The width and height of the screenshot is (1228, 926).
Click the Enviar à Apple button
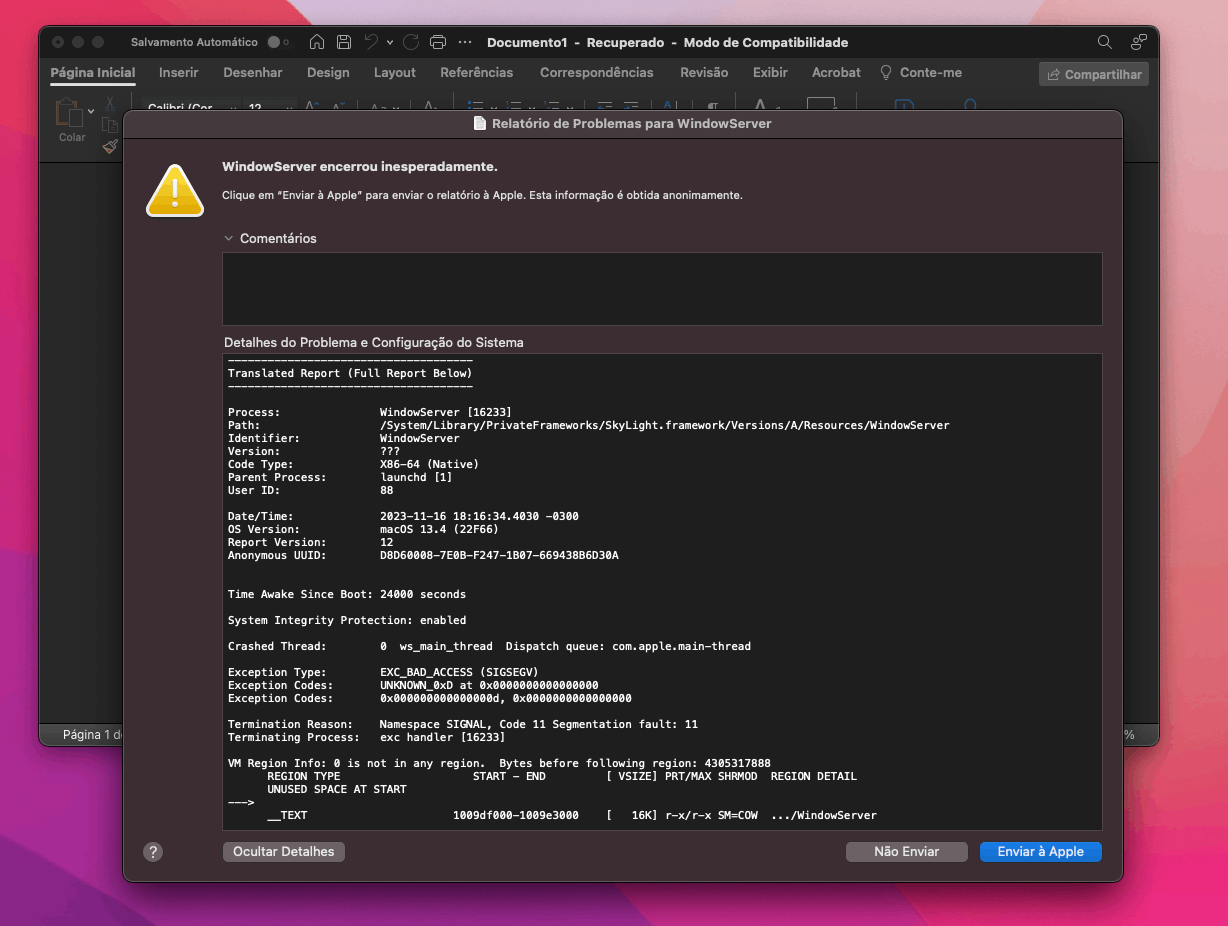(1041, 852)
